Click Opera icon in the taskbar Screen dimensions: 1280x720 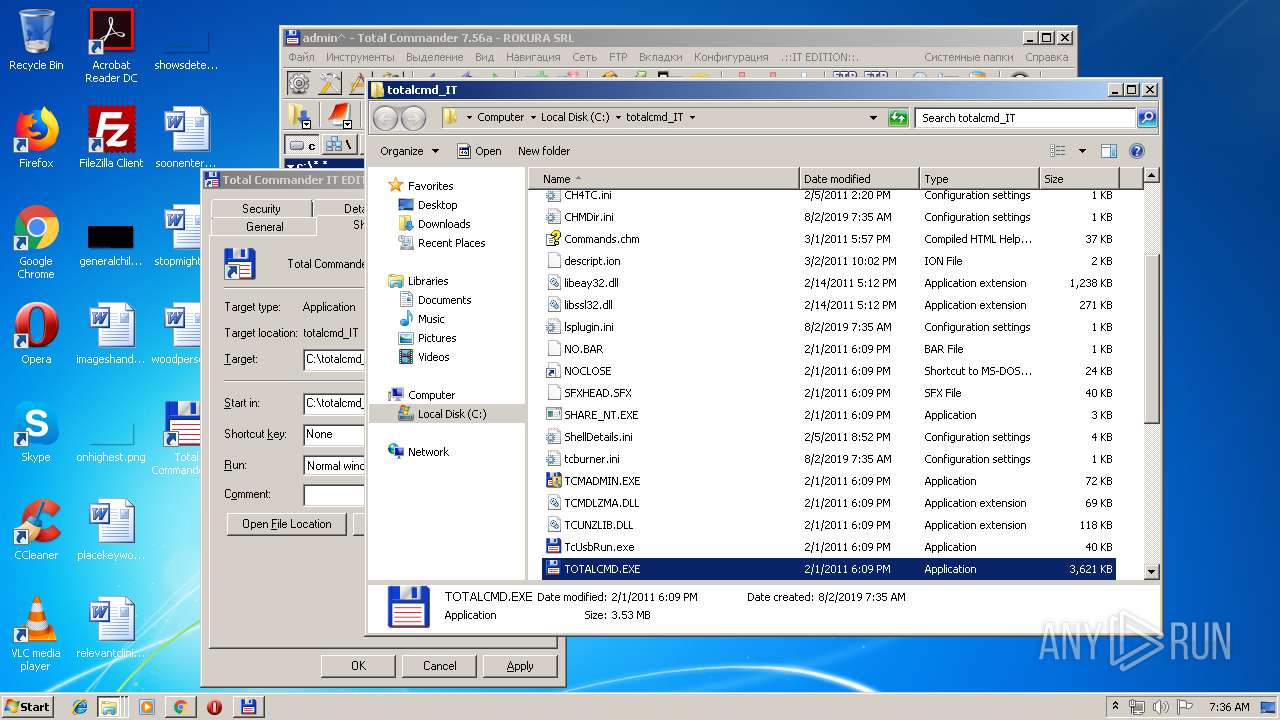click(x=214, y=707)
